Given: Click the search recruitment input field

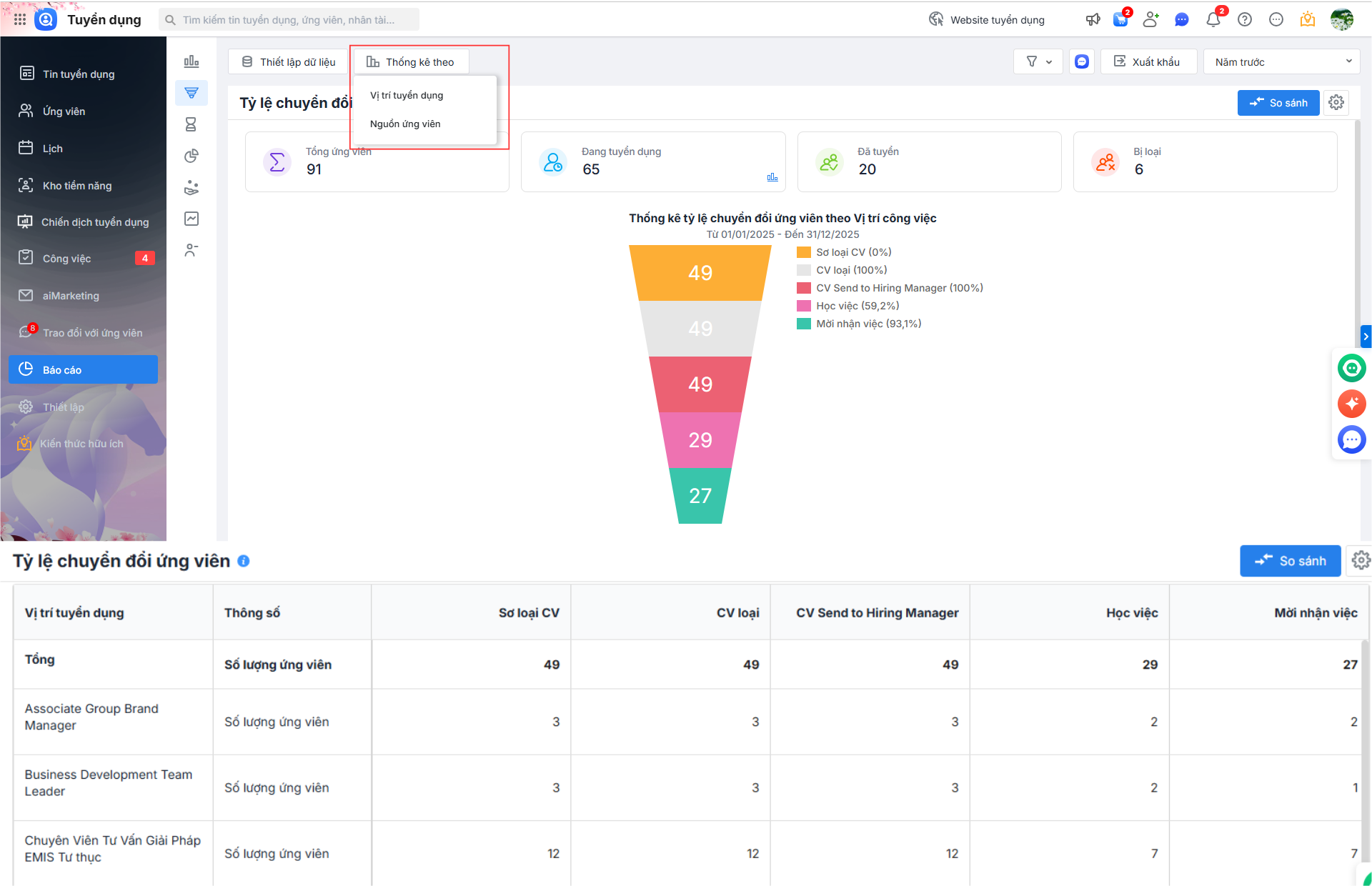Looking at the screenshot, I should click(289, 20).
